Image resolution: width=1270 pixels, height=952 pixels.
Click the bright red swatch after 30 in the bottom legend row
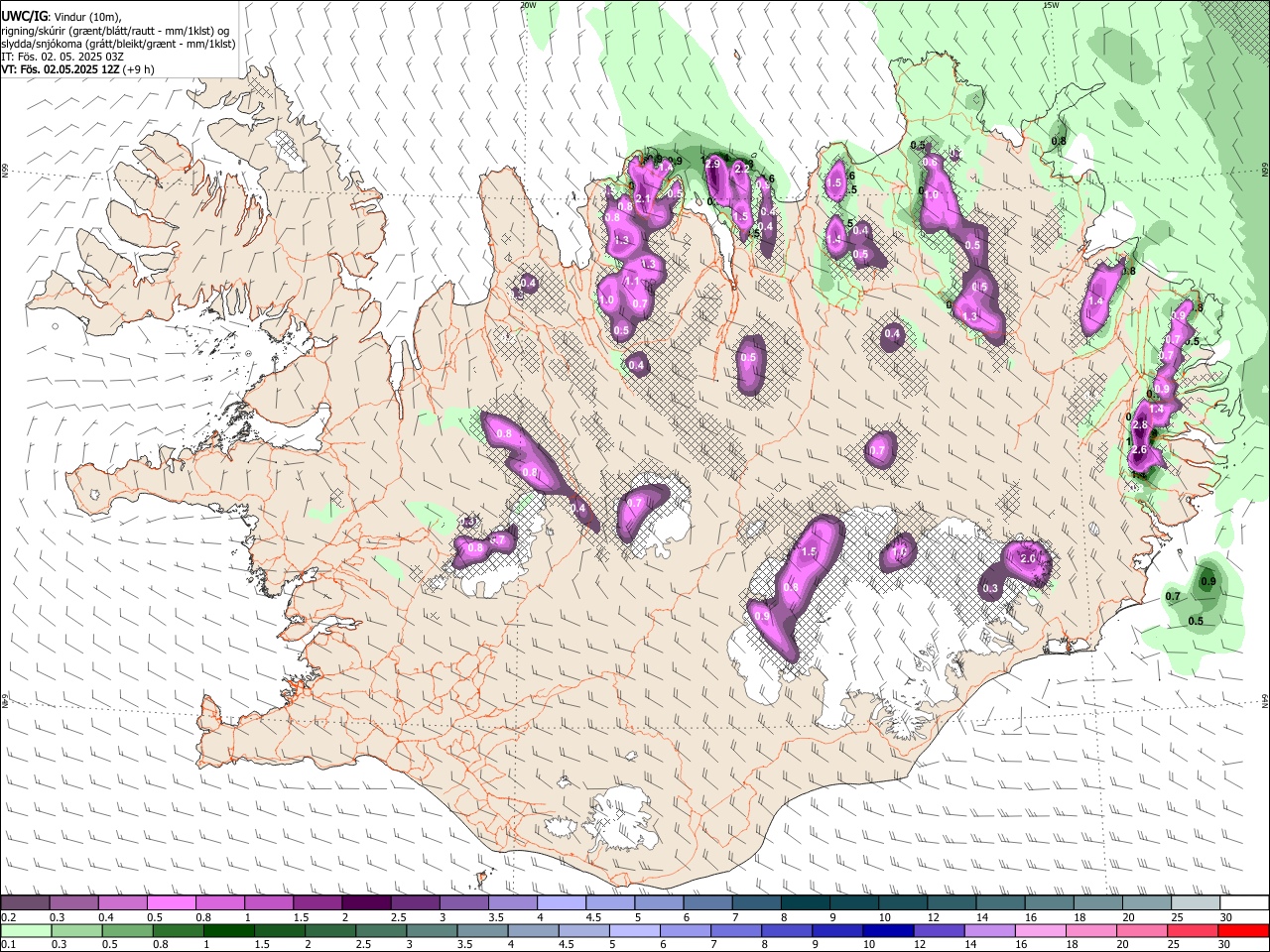(x=1243, y=931)
